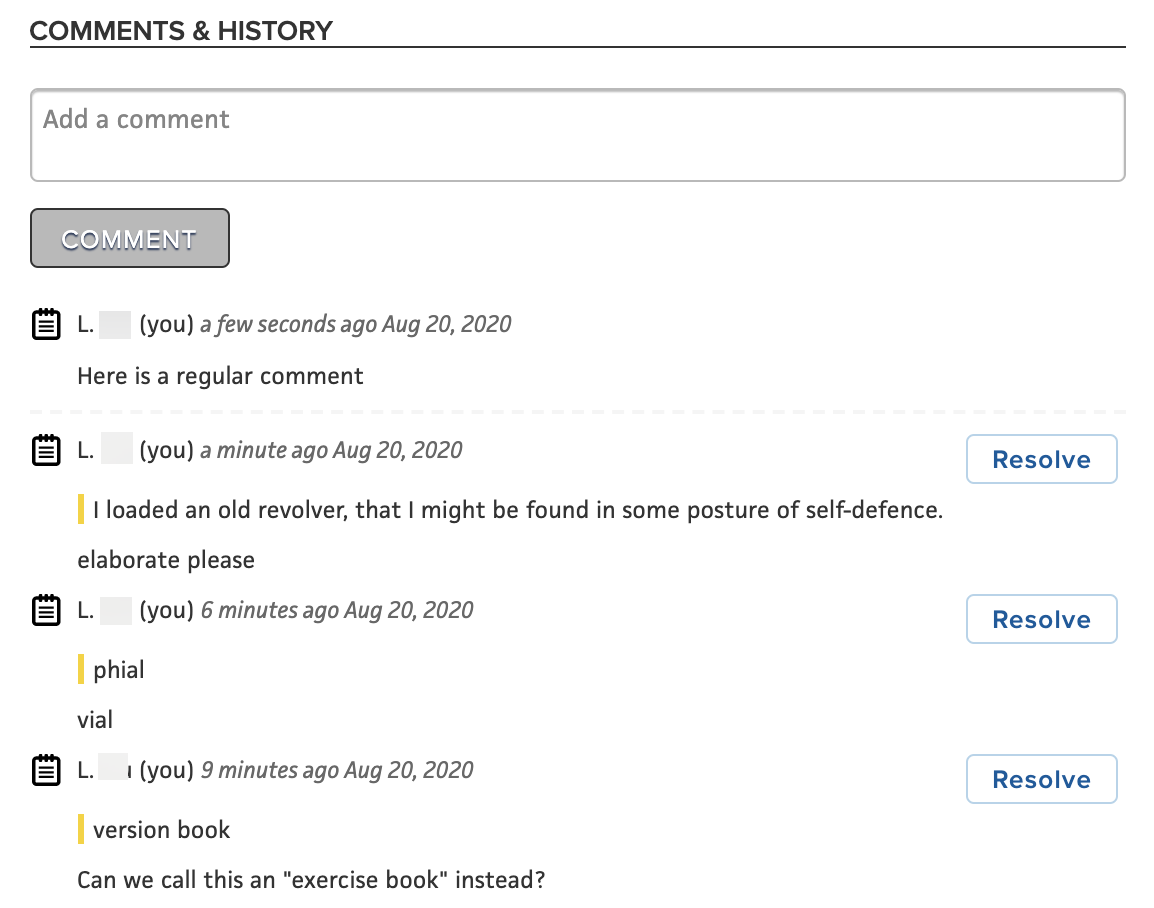
Task: Resolve the "exercise book" comment
Action: click(1041, 780)
